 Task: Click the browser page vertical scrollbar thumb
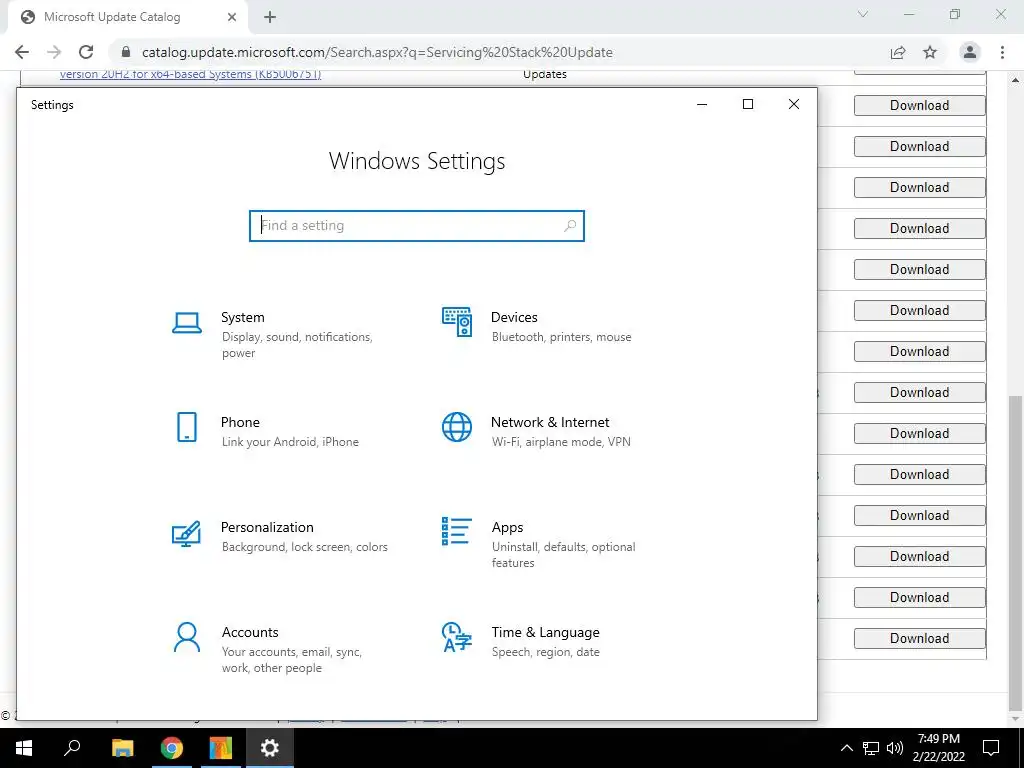pyautogui.click(x=1015, y=553)
